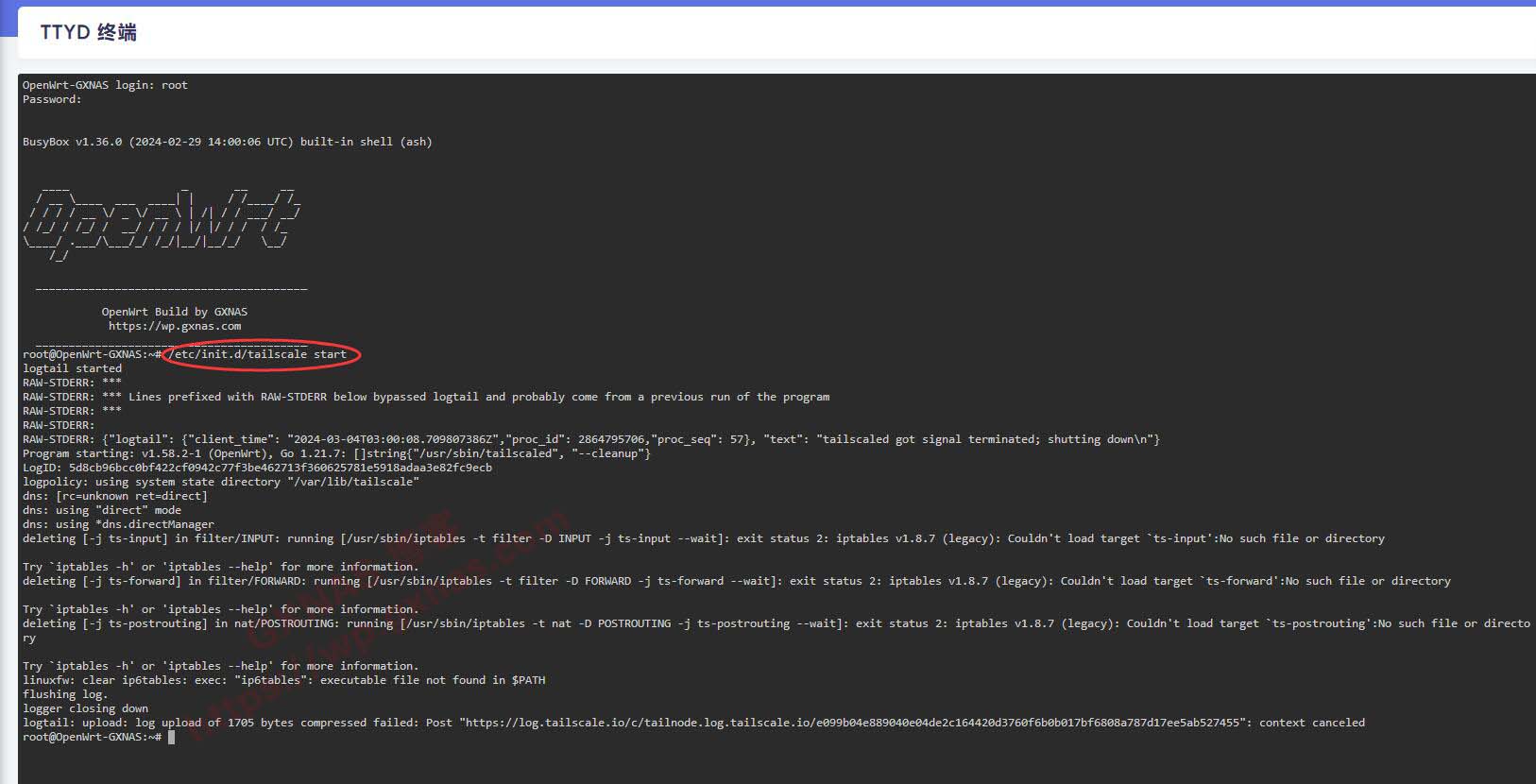The width and height of the screenshot is (1536, 784).
Task: Open the https://wp.gxnas.com link
Action: pos(175,326)
